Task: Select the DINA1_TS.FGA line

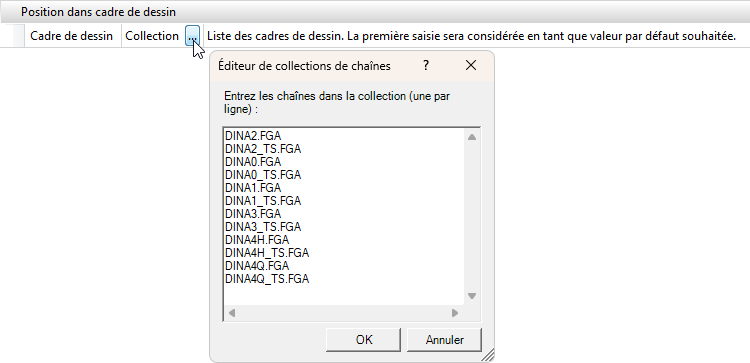Action: pyautogui.click(x=263, y=201)
